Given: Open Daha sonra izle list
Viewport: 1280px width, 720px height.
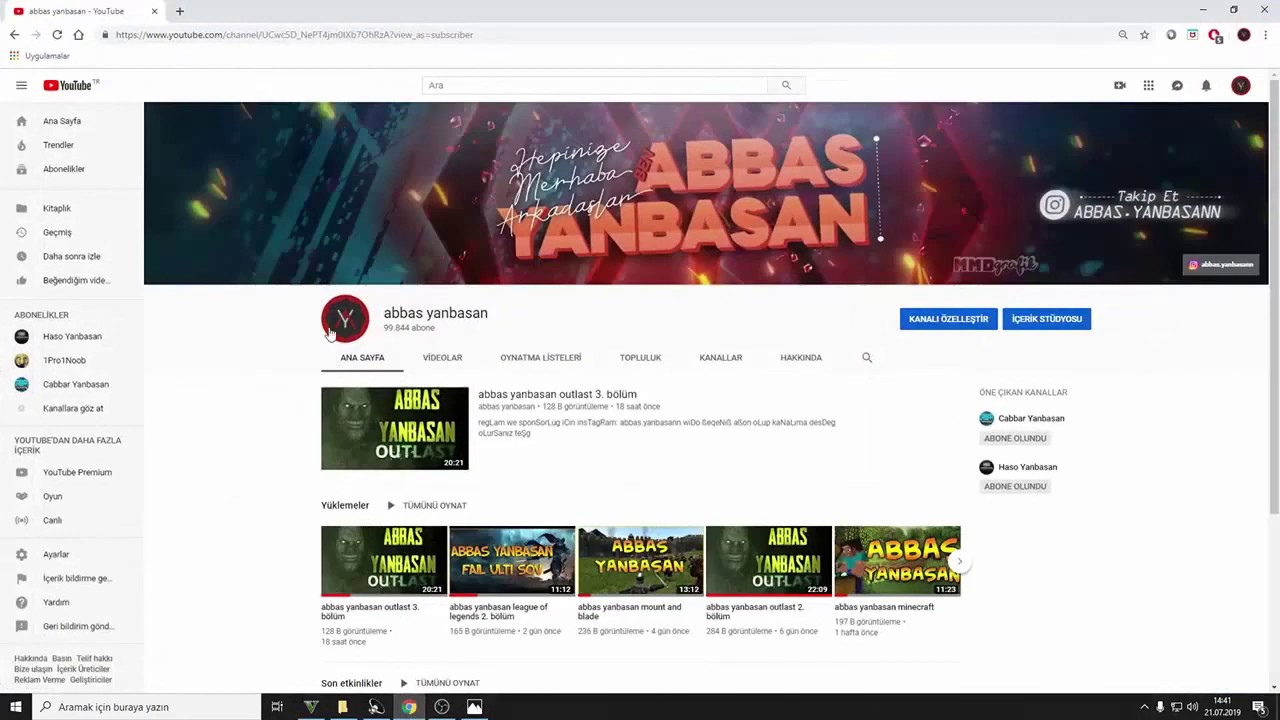Looking at the screenshot, I should 72,256.
